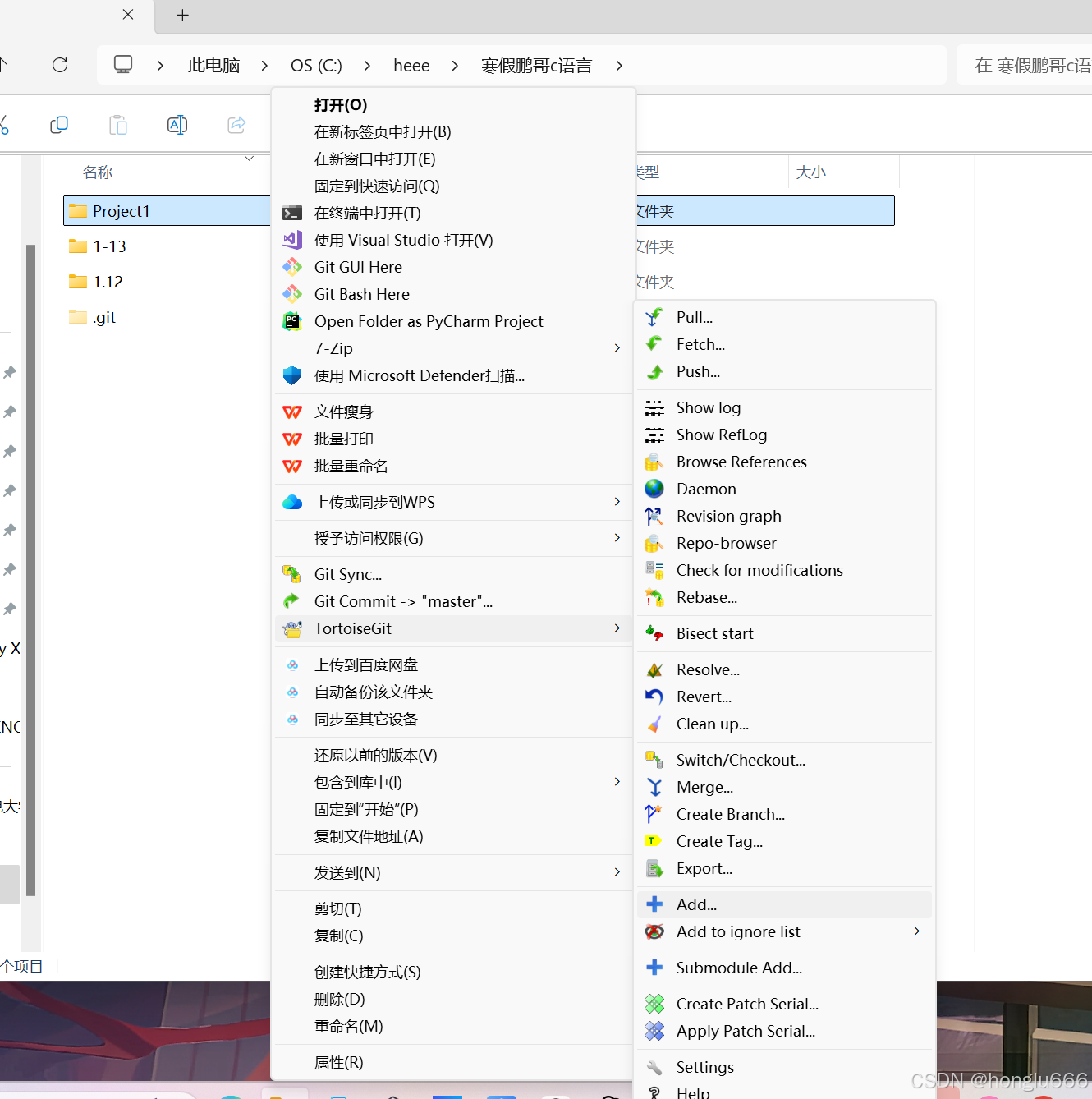This screenshot has width=1092, height=1099.
Task: Click the Fetch green arrow icon
Action: (x=654, y=344)
